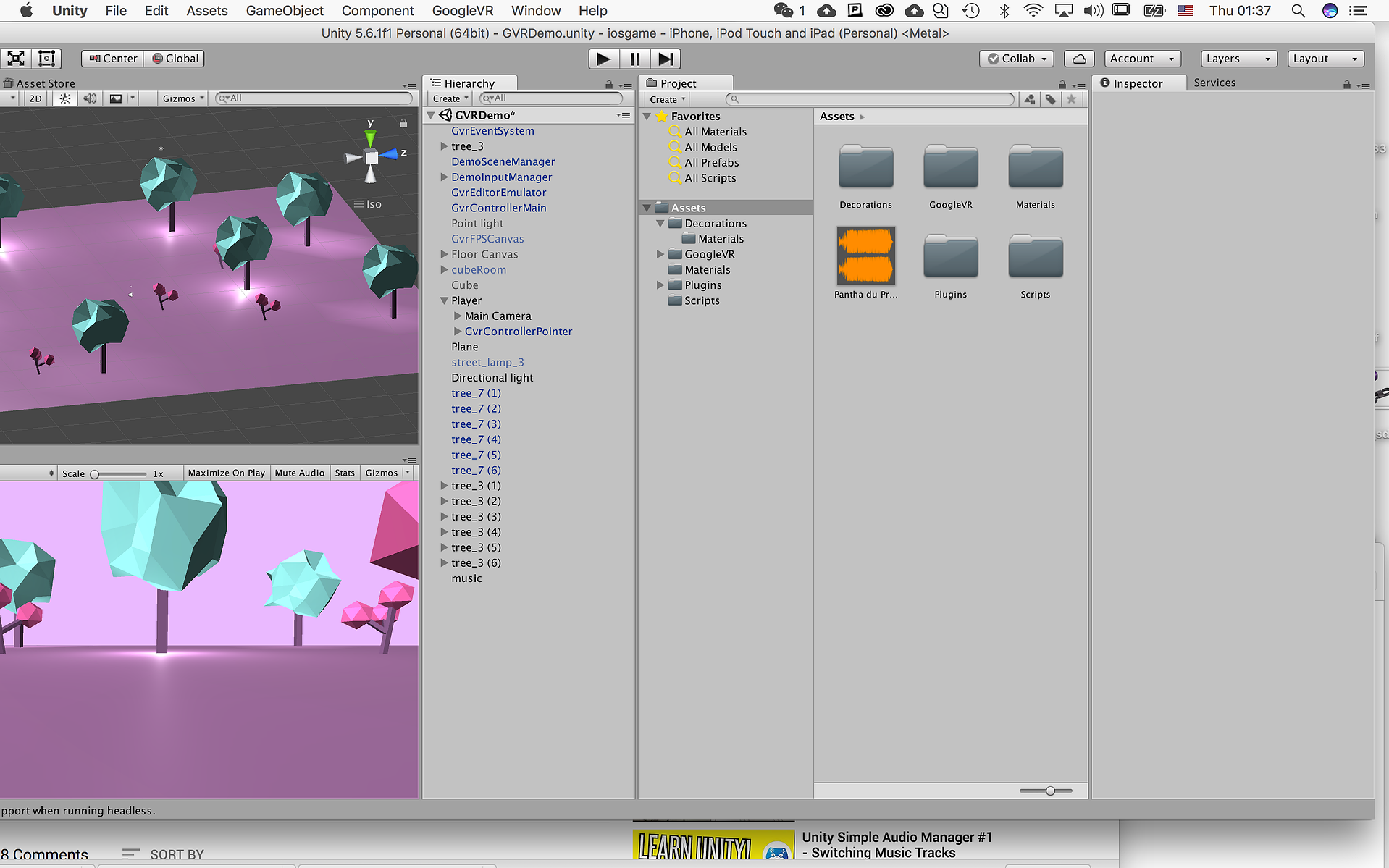
Task: Open the Plugins folder in Assets grid
Action: [x=950, y=265]
